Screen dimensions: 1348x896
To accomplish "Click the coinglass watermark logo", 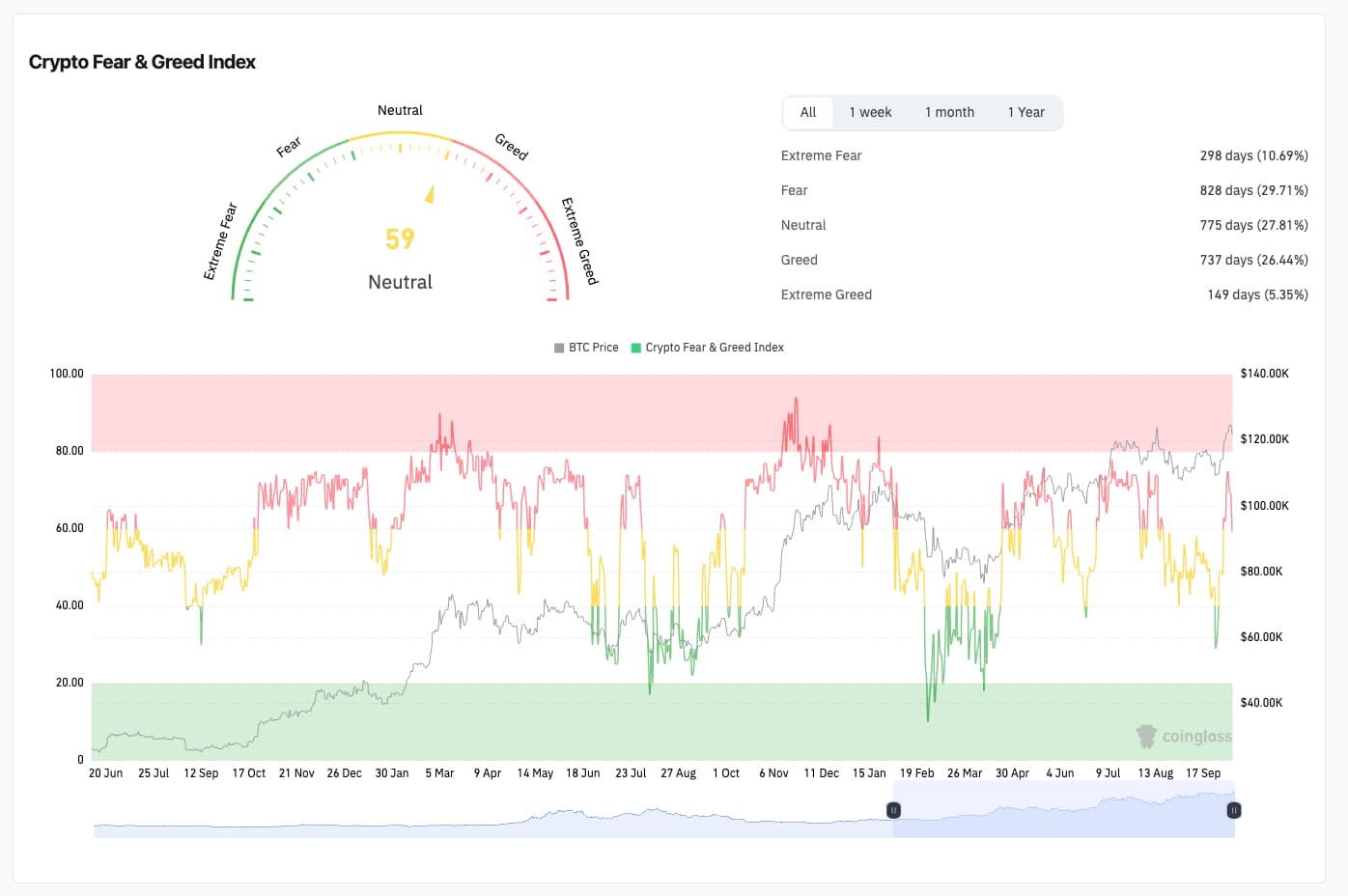I will [1184, 737].
